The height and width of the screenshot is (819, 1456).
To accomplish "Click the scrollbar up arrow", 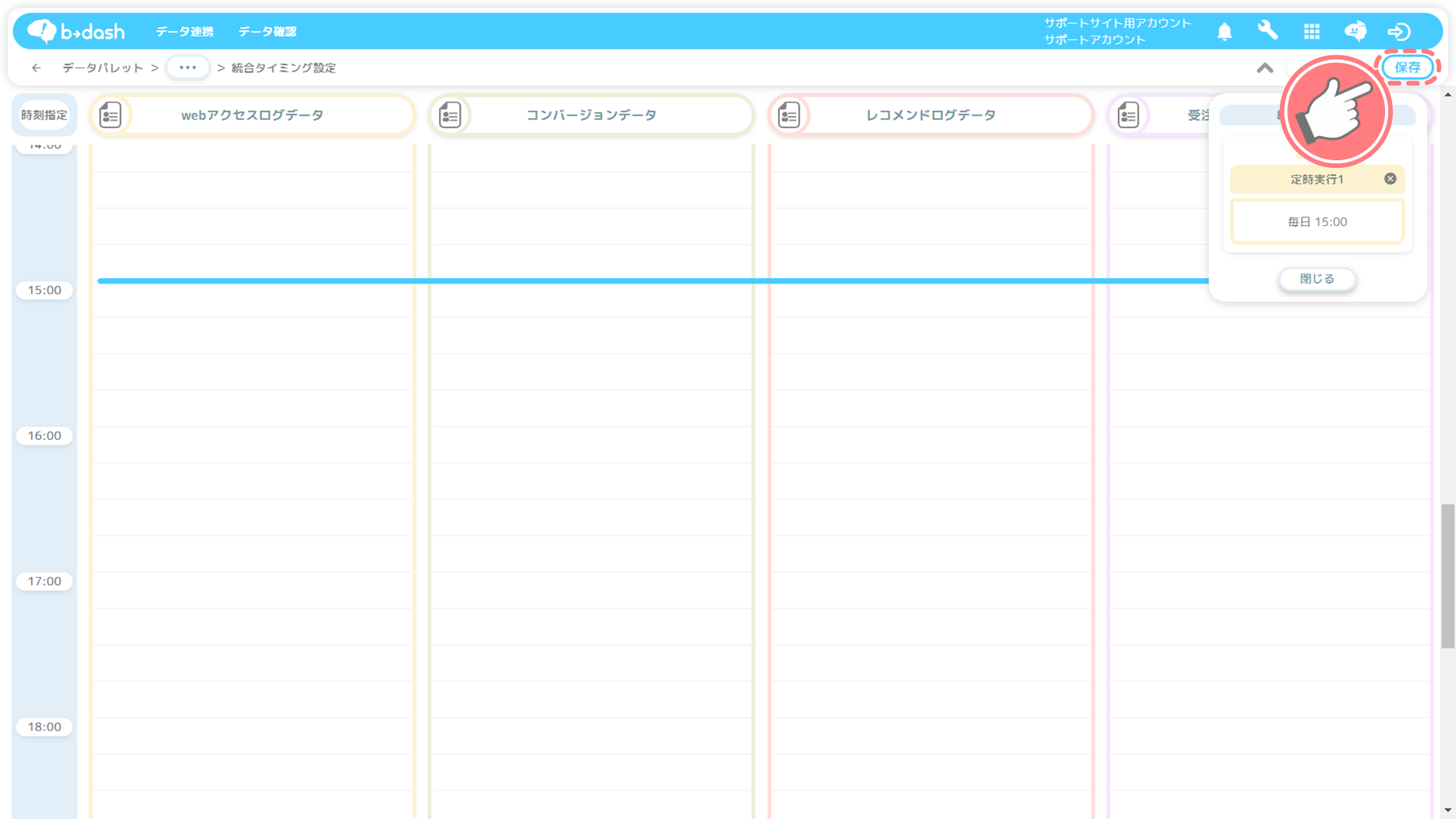I will pyautogui.click(x=1448, y=95).
